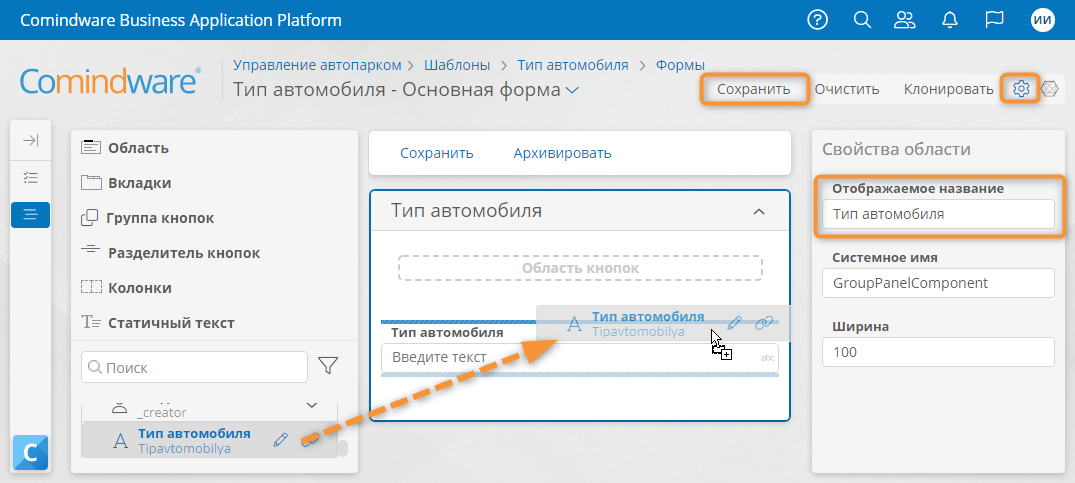
Task: Open the users group icon
Action: coord(905,20)
